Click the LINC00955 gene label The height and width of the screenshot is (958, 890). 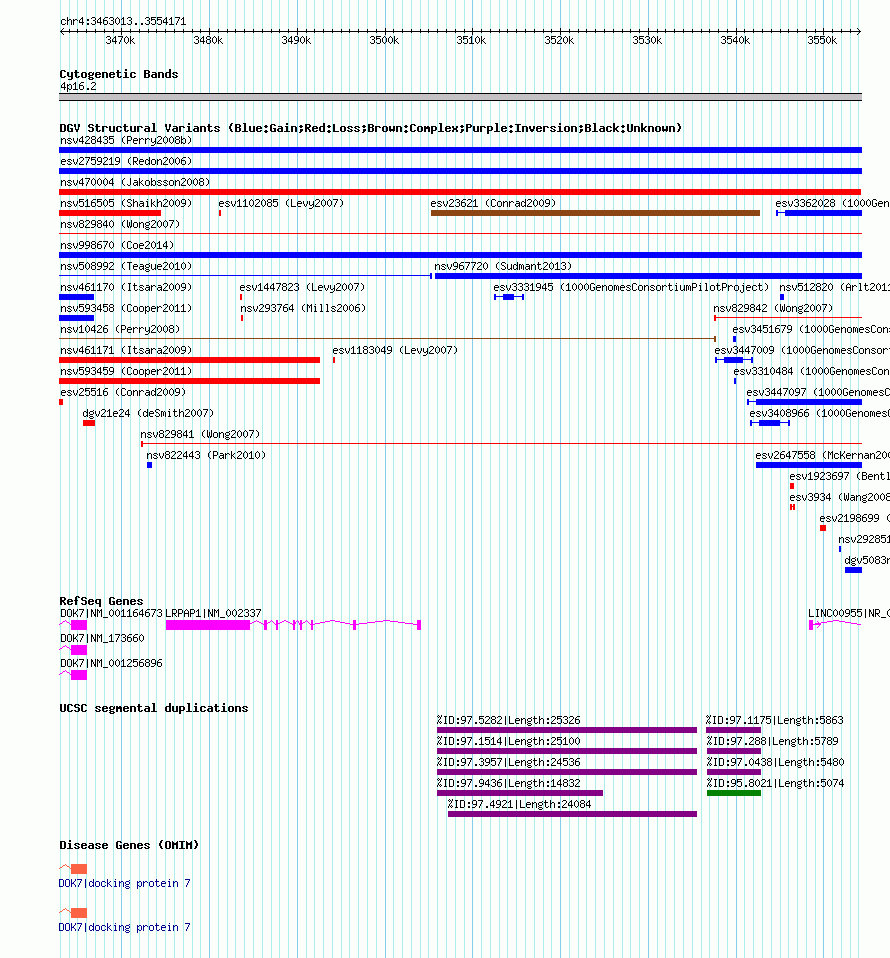[x=848, y=613]
